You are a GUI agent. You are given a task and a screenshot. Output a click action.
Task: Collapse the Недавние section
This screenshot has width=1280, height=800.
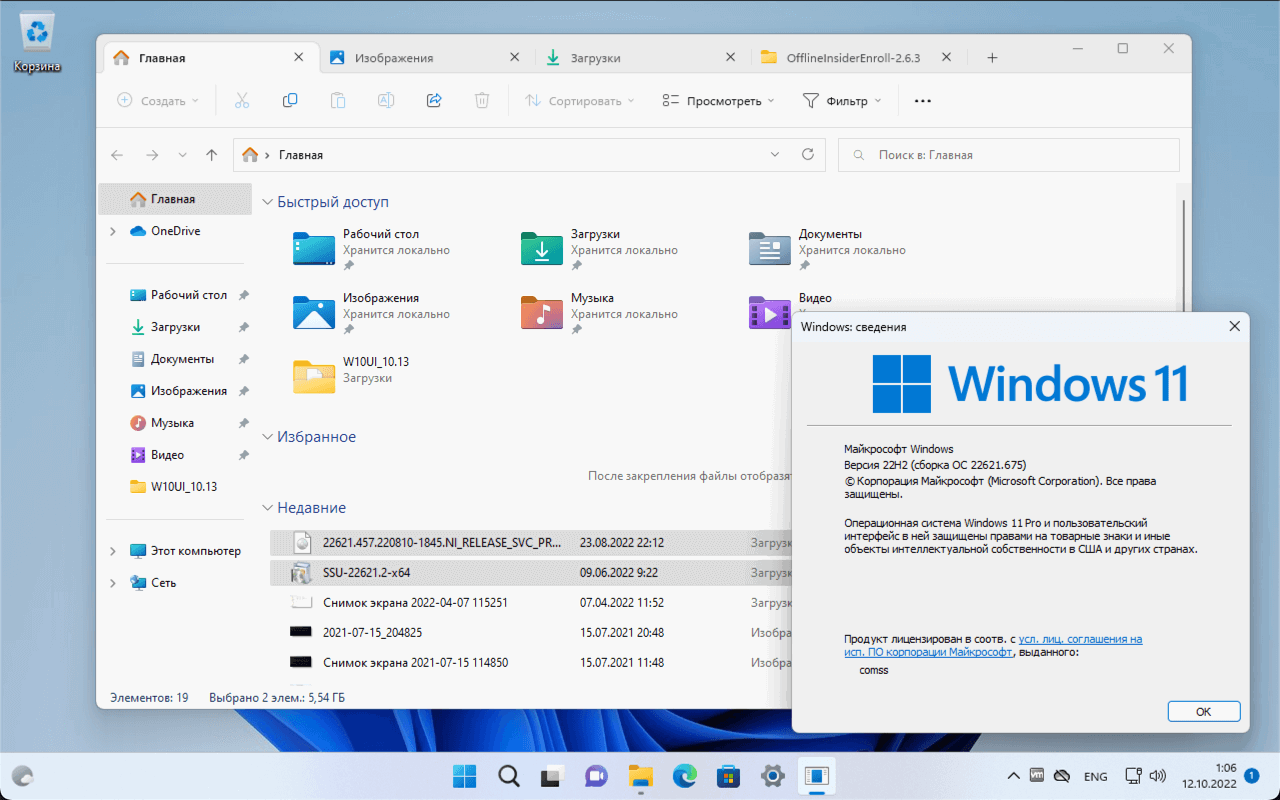point(267,508)
